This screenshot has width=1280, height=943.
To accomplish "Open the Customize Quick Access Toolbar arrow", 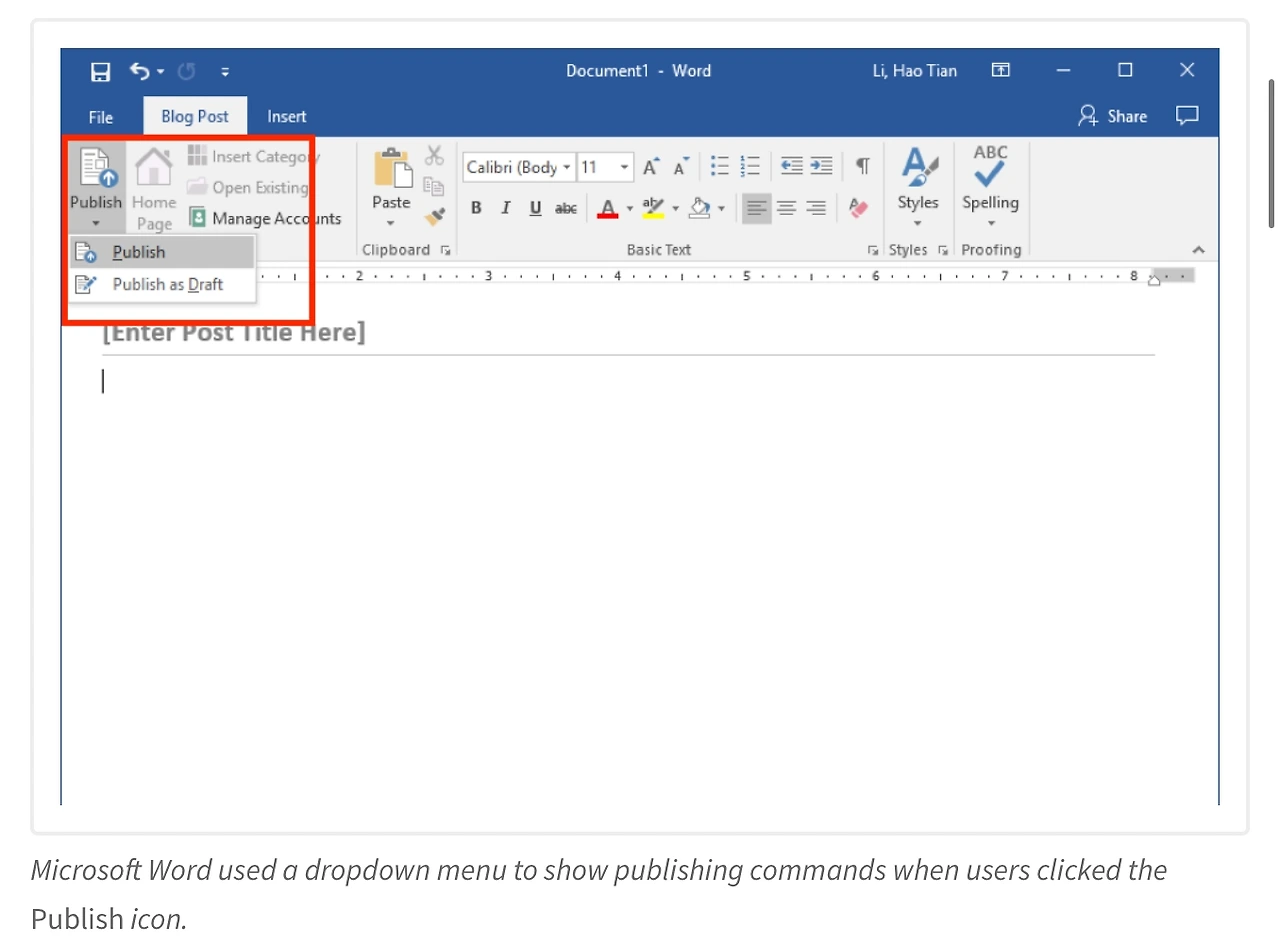I will coord(225,72).
